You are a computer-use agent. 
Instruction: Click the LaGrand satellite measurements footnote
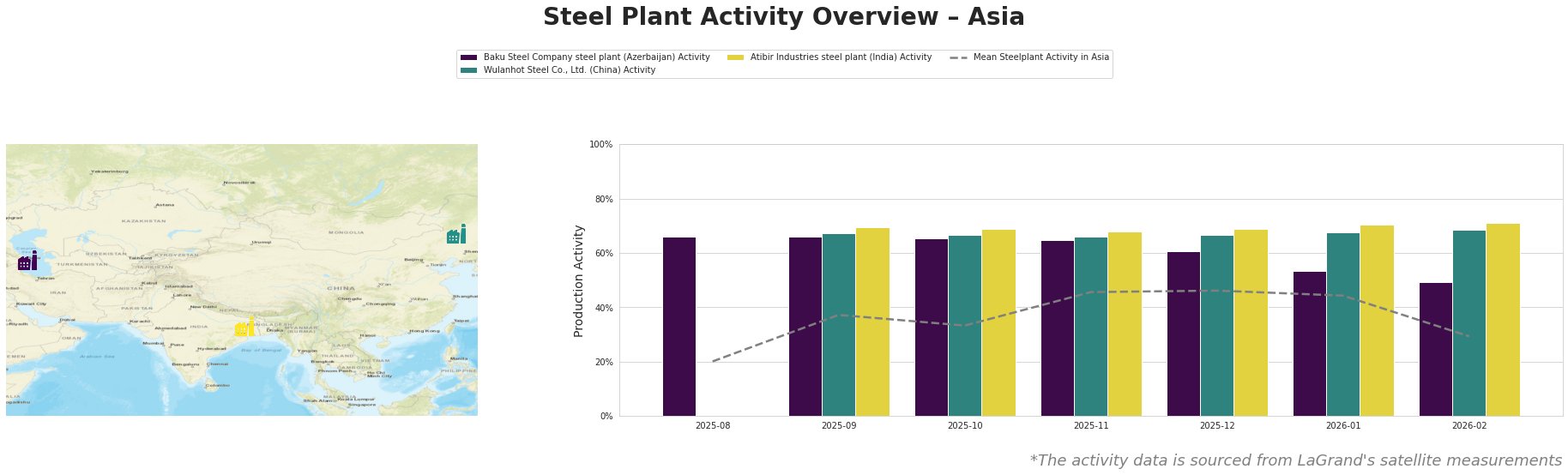(1295, 460)
